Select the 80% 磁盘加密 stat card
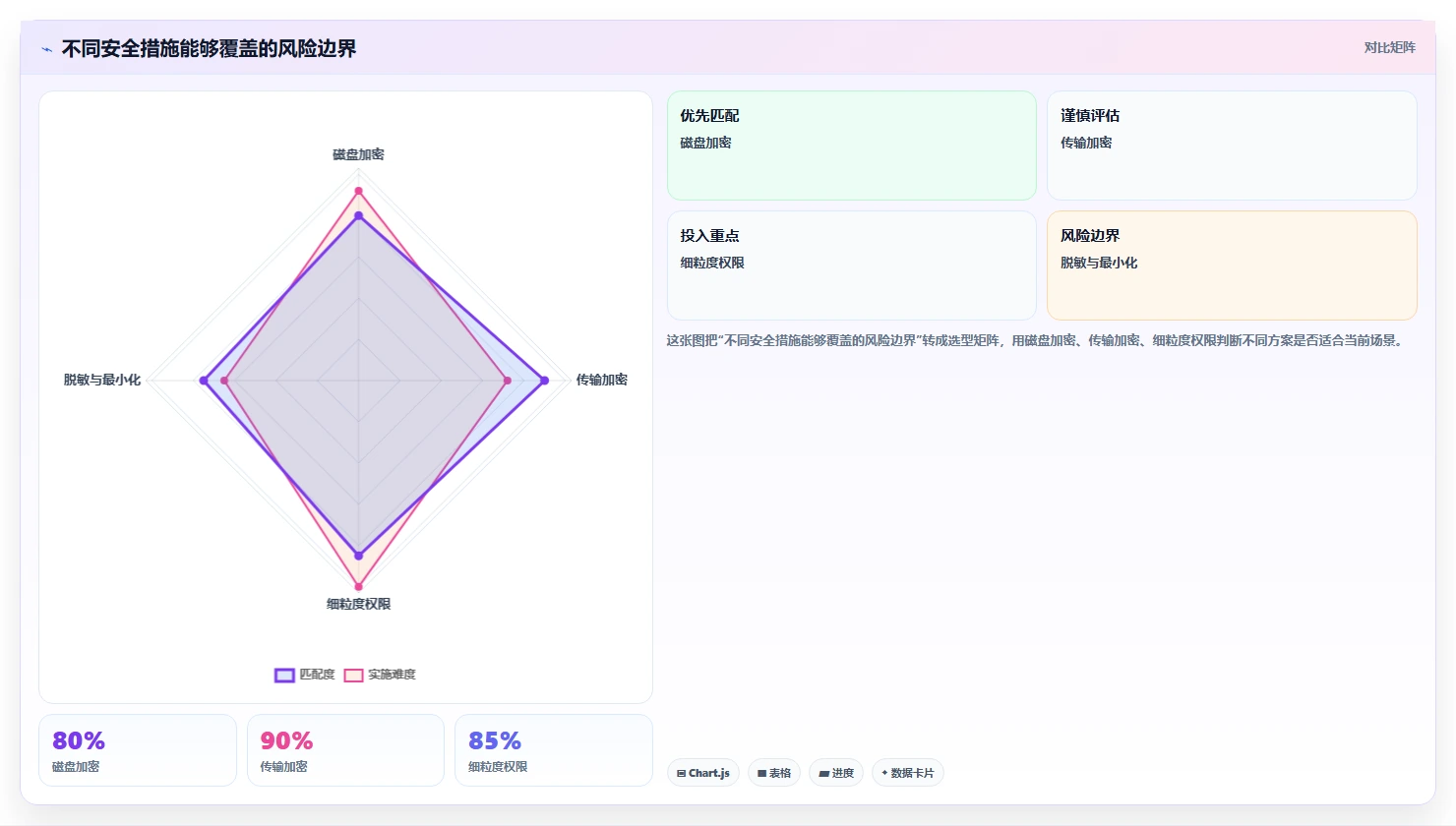This screenshot has width=1456, height=826. (138, 750)
